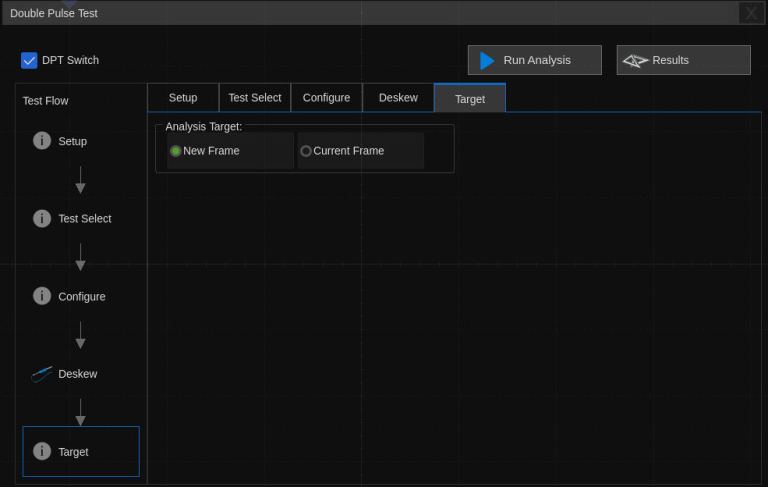The image size is (768, 487).
Task: Close the Double Pulse Test dialog
Action: (x=750, y=13)
